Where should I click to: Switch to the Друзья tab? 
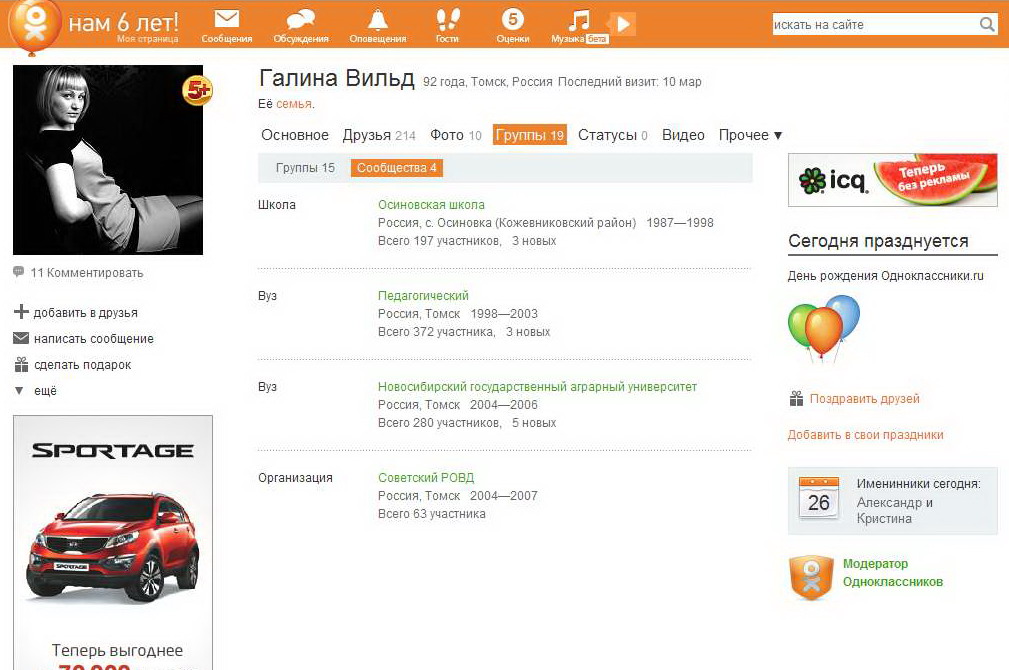coord(377,135)
